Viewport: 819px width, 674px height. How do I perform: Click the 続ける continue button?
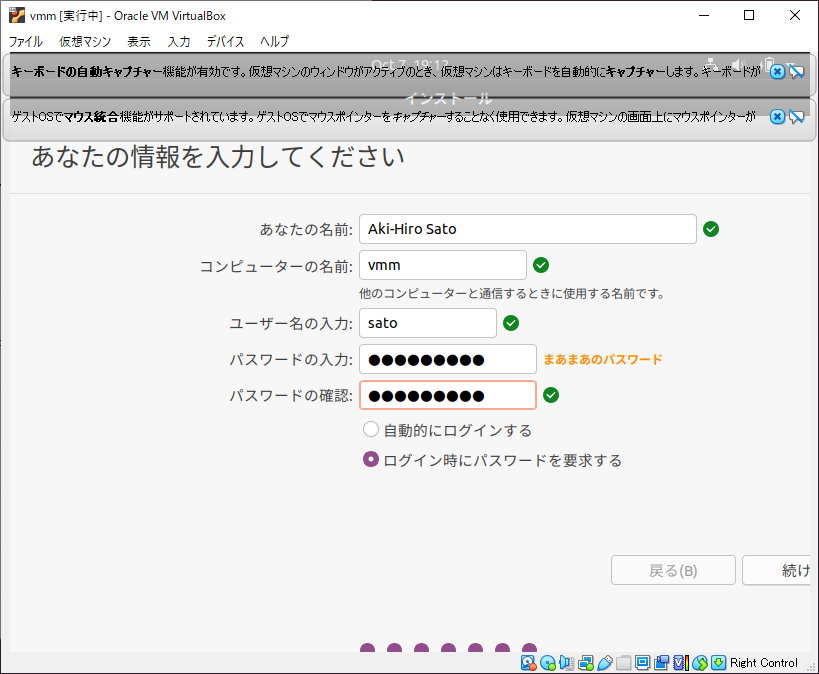[776, 570]
